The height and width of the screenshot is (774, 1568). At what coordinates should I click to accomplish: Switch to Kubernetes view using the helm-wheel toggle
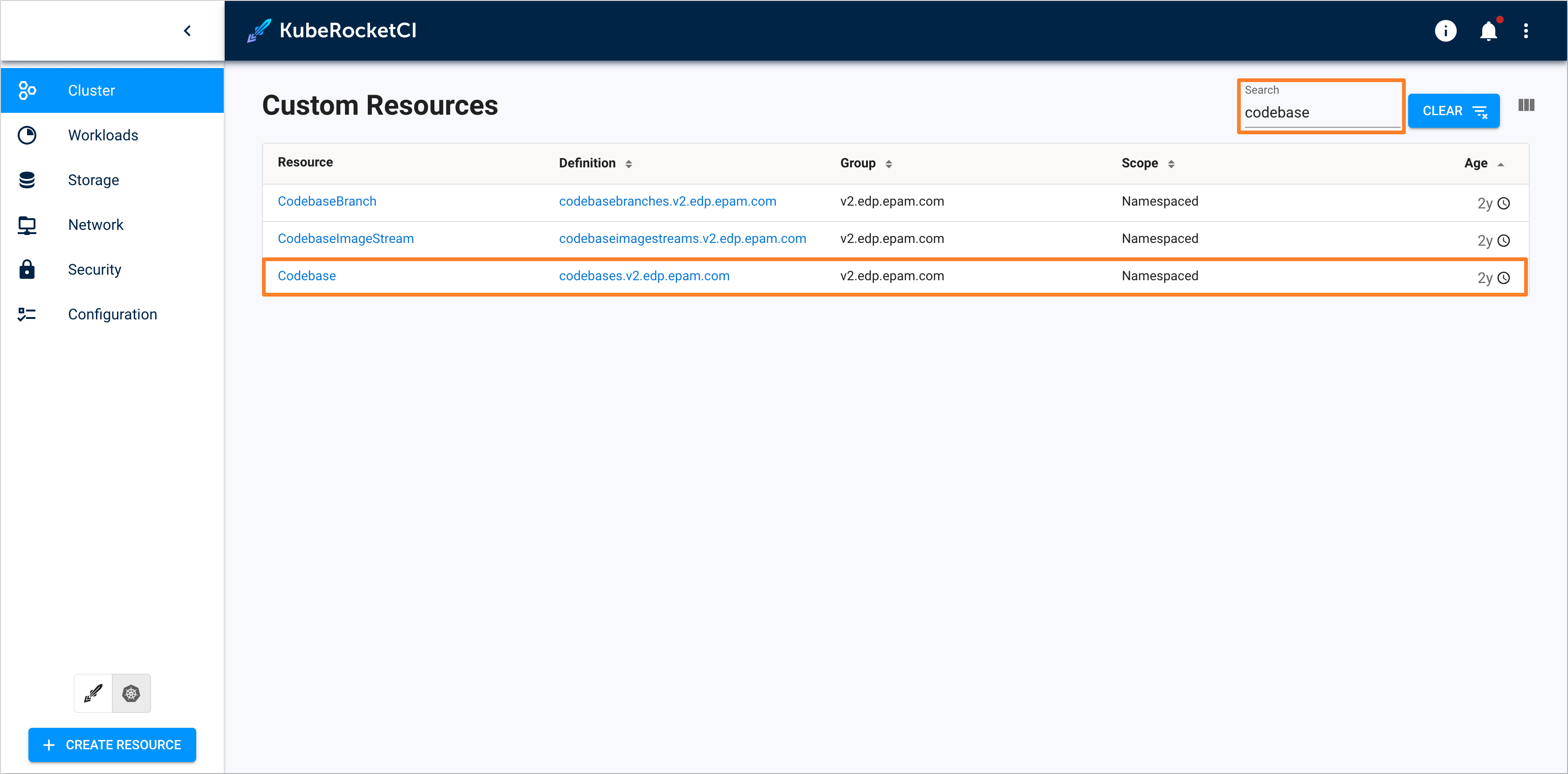tap(131, 693)
